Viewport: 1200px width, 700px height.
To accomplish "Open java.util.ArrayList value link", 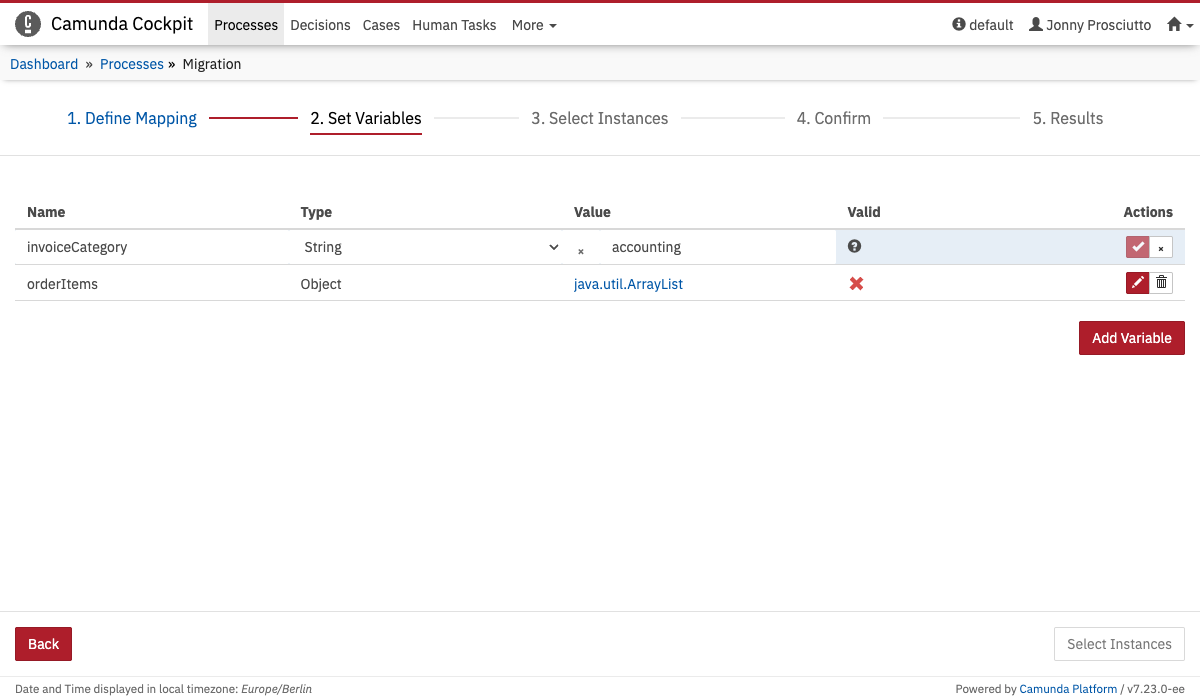I will pyautogui.click(x=628, y=284).
